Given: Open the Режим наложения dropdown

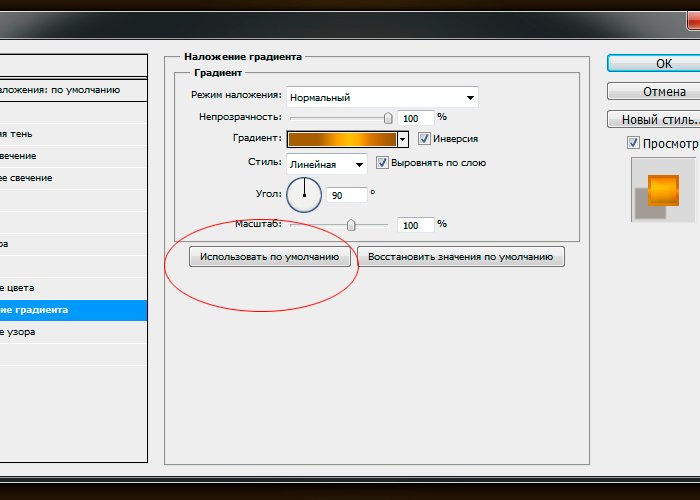Looking at the screenshot, I should [382, 97].
